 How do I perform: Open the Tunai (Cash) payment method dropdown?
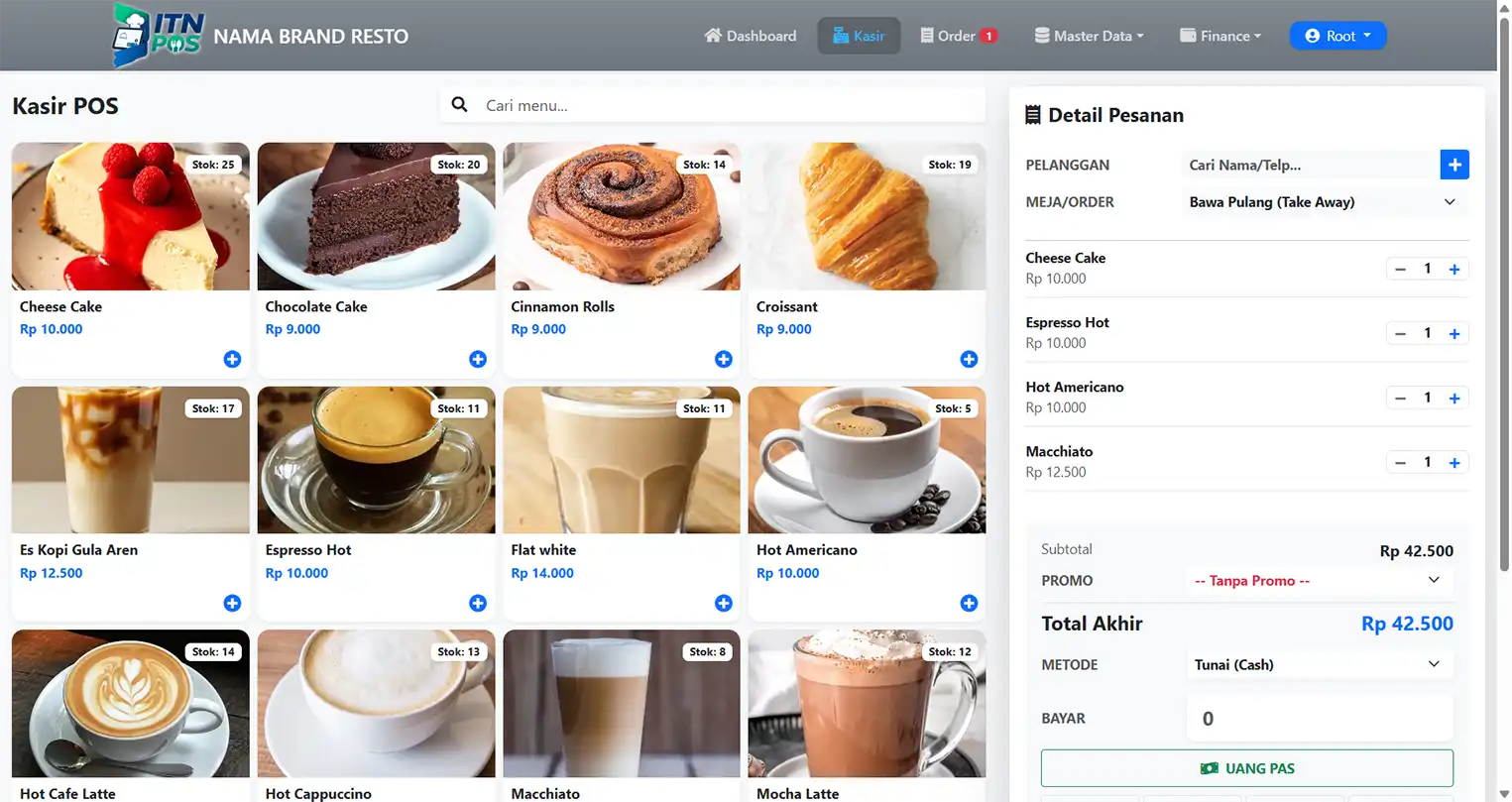1320,664
